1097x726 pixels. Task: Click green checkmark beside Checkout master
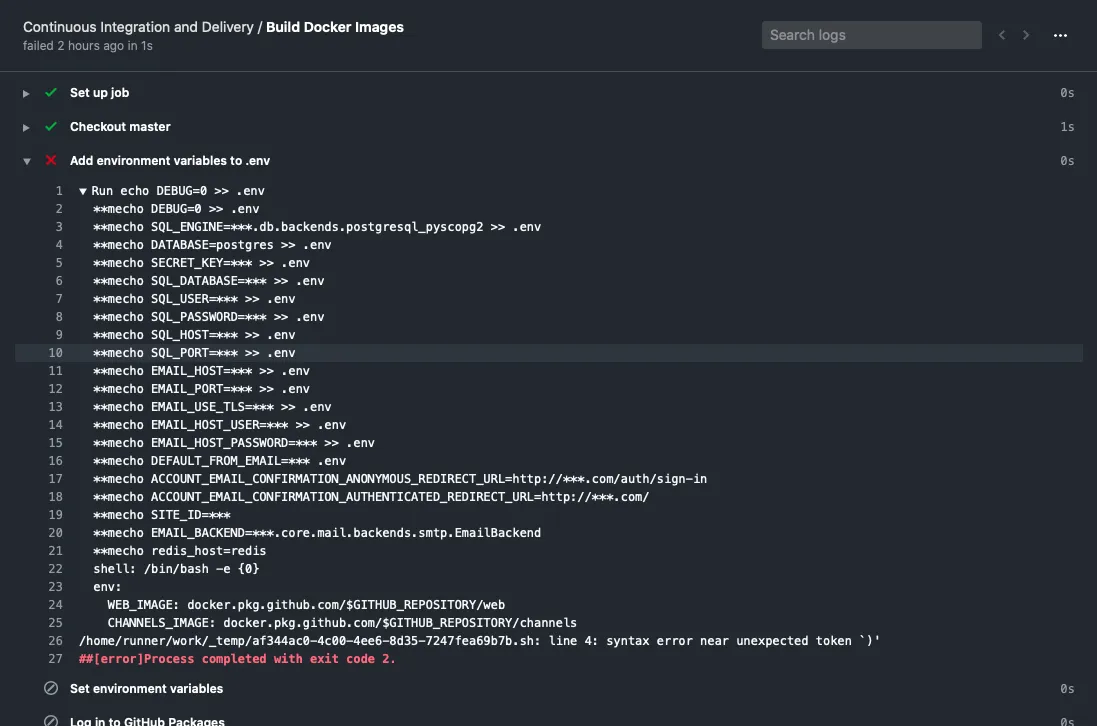51,127
